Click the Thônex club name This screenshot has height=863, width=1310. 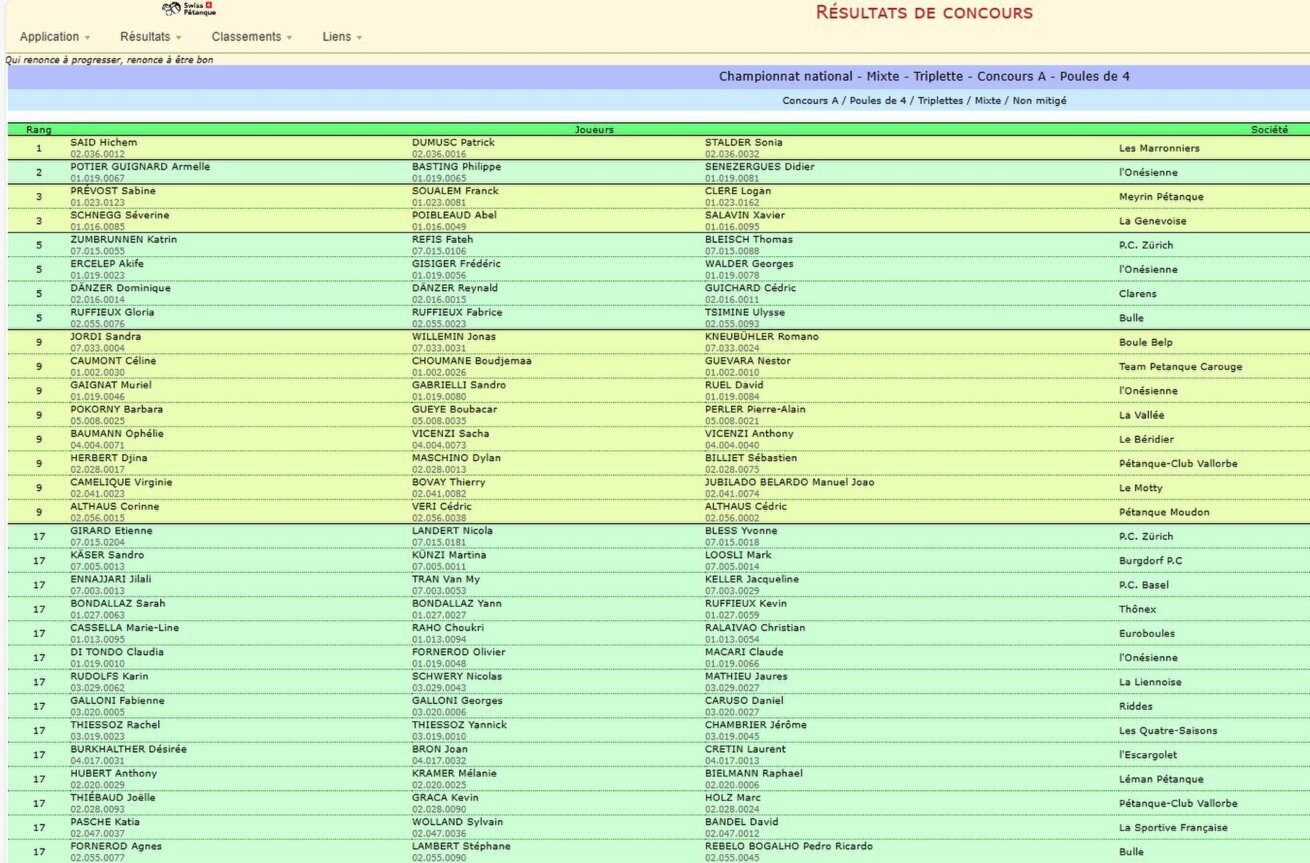click(1138, 609)
